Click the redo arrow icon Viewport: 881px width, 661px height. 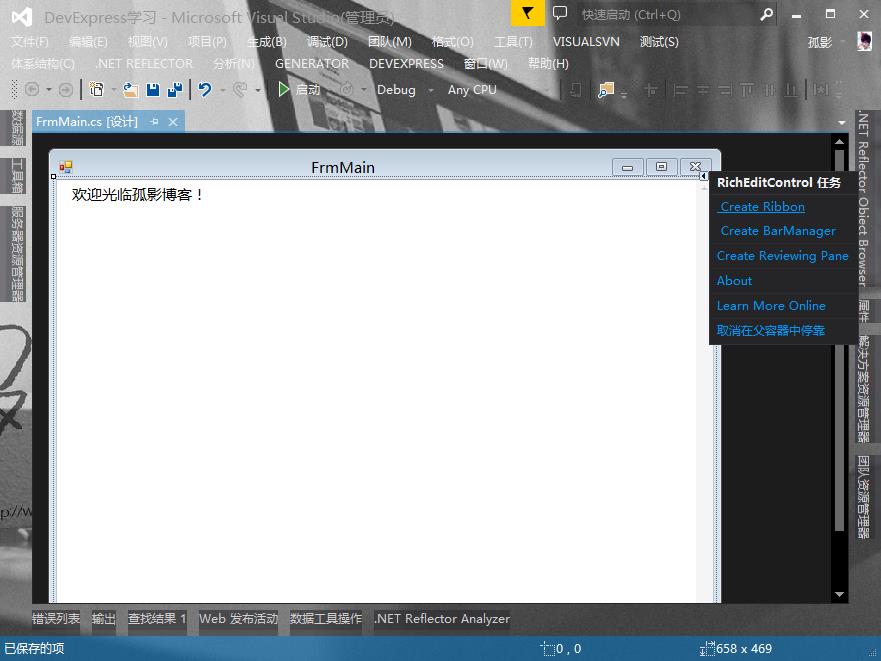point(240,89)
